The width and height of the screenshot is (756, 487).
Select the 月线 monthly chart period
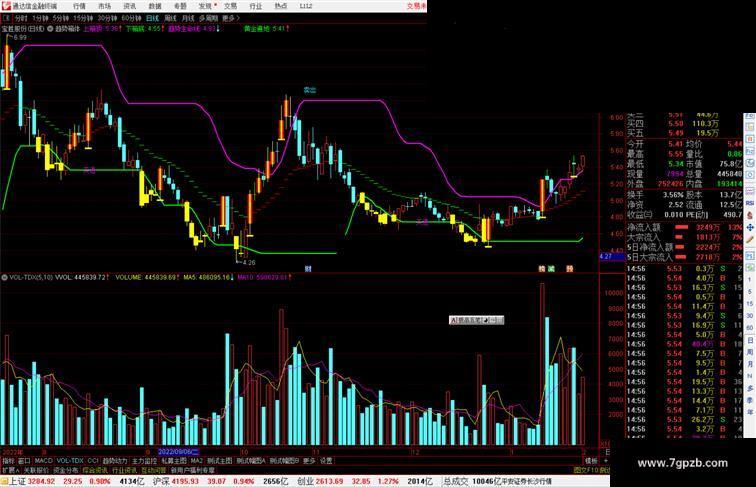click(188, 18)
